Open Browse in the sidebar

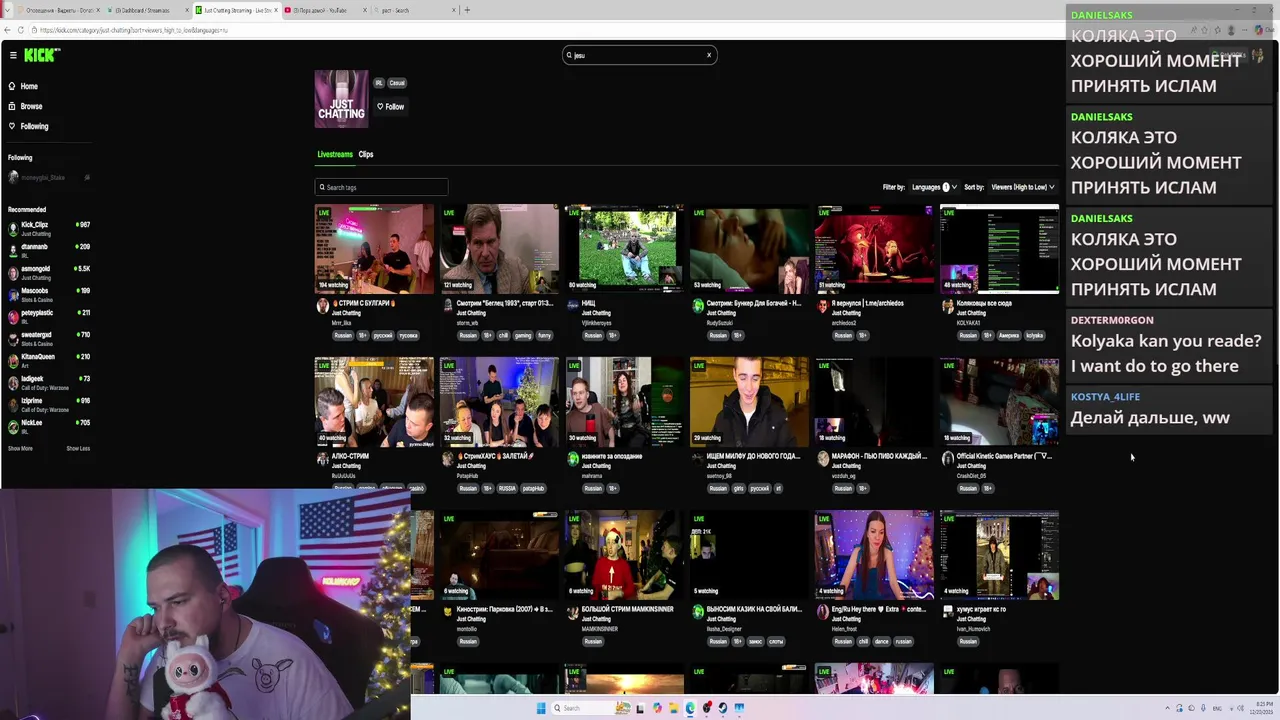[x=26, y=106]
